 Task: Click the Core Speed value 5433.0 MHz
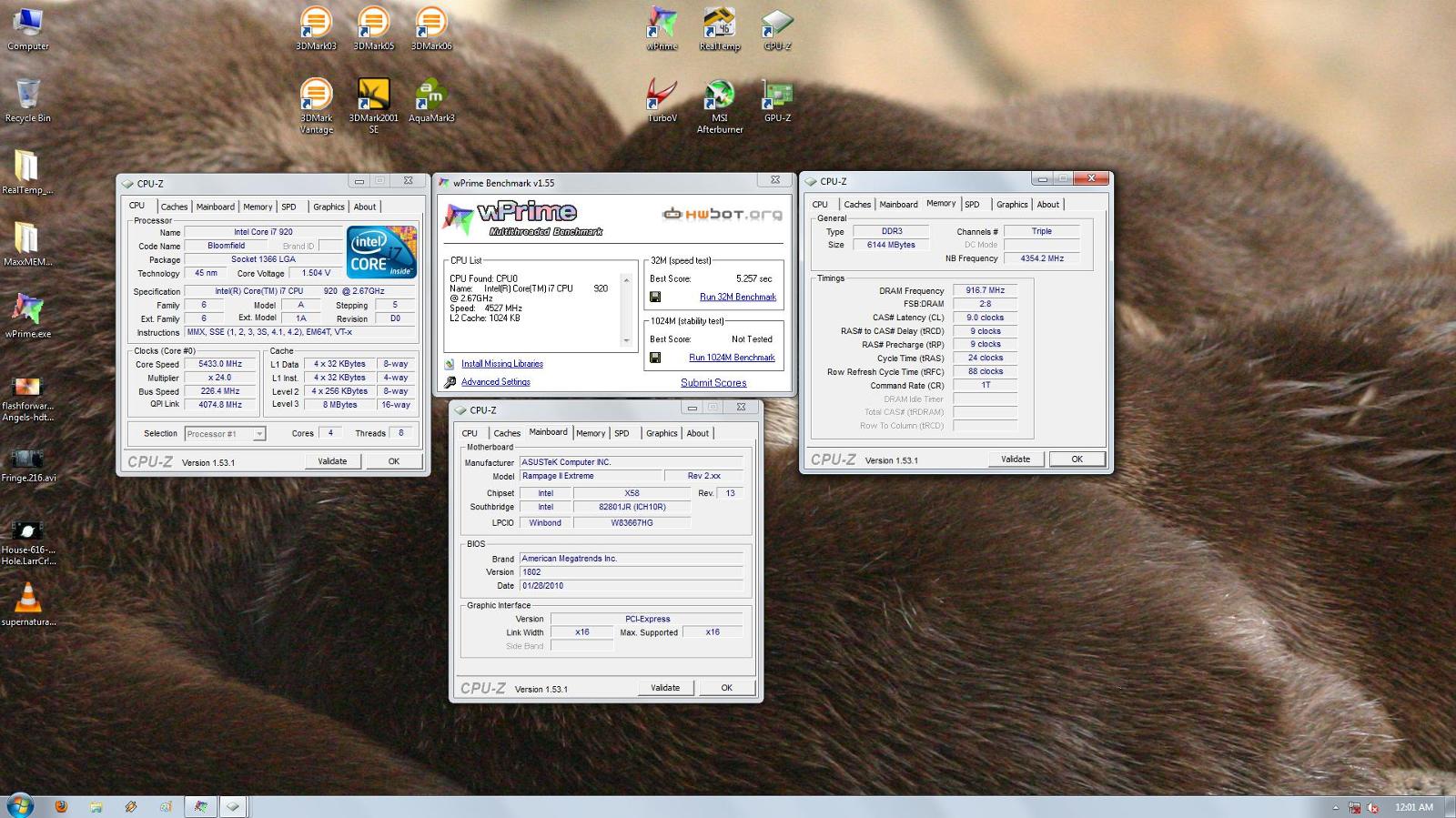coord(220,364)
